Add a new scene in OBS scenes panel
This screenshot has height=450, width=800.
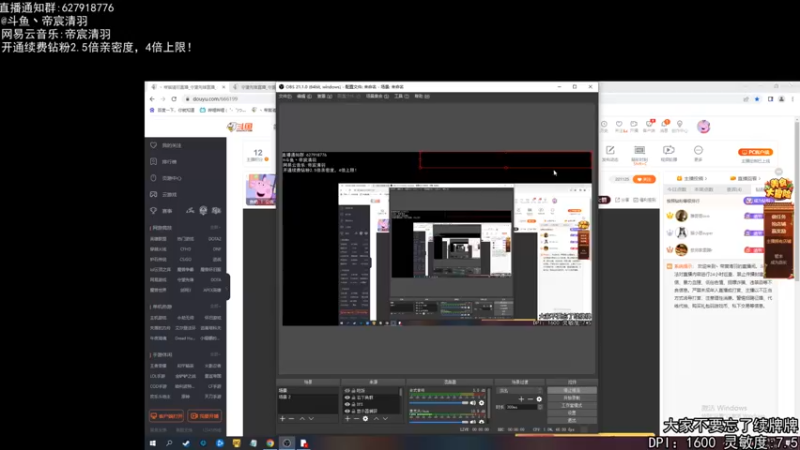[x=282, y=419]
